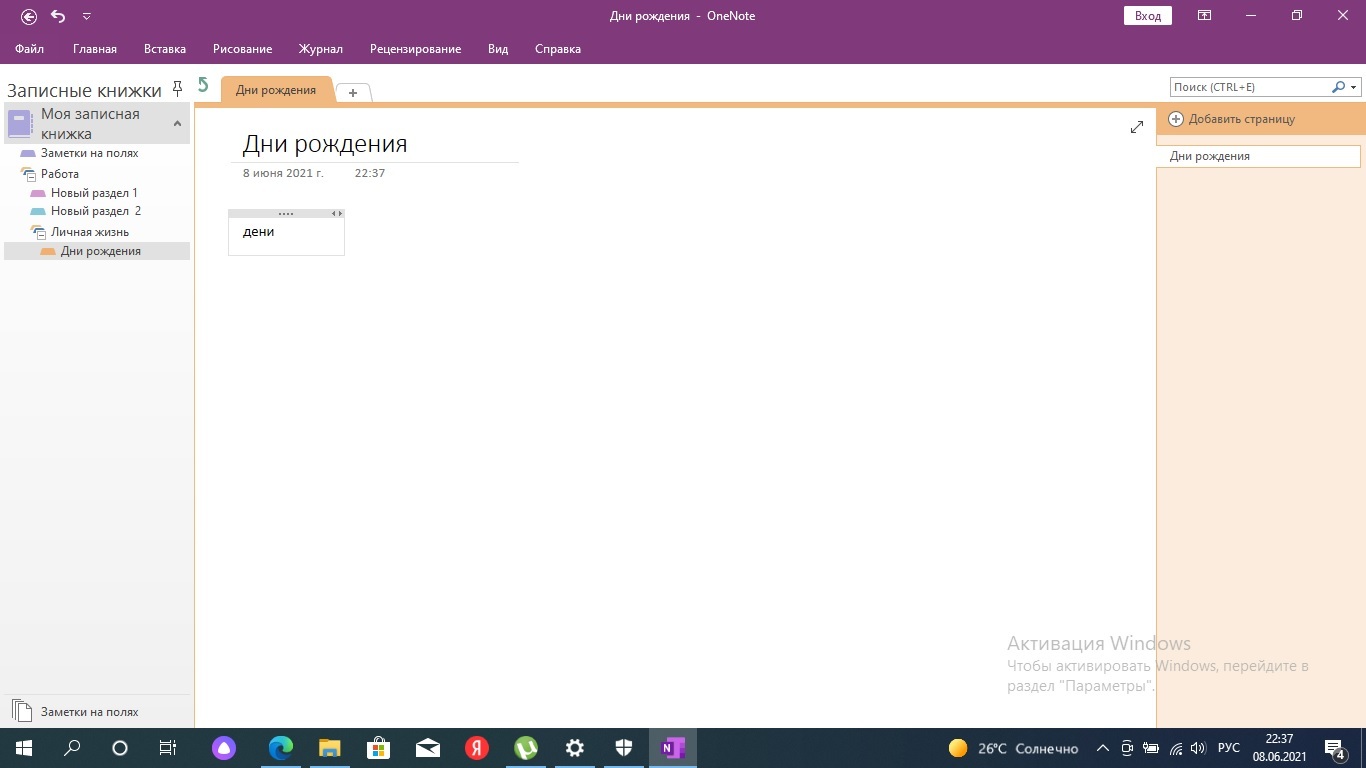1366x768 pixels.
Task: Click the note container width arrows
Action: (x=337, y=214)
